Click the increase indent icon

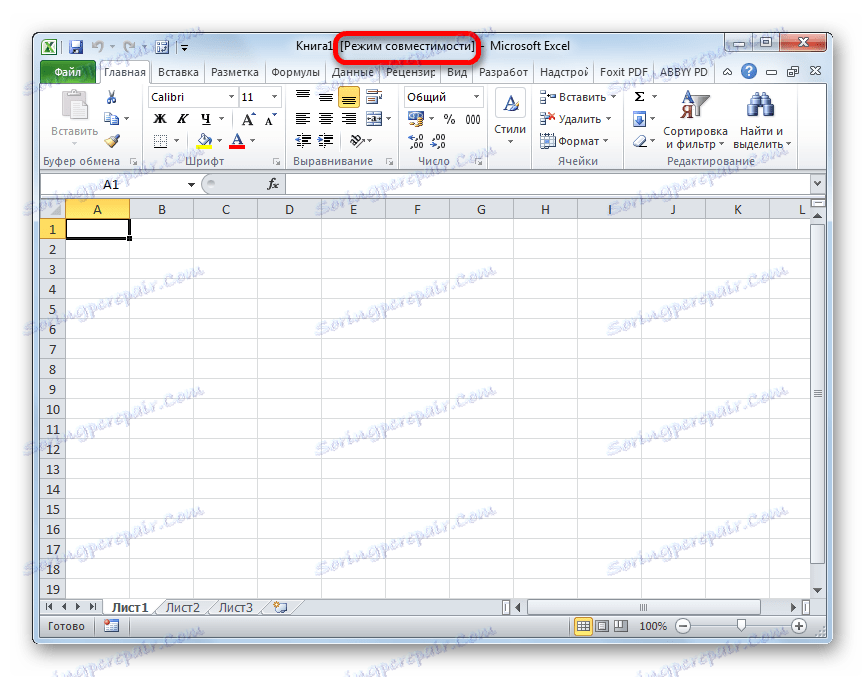point(326,141)
